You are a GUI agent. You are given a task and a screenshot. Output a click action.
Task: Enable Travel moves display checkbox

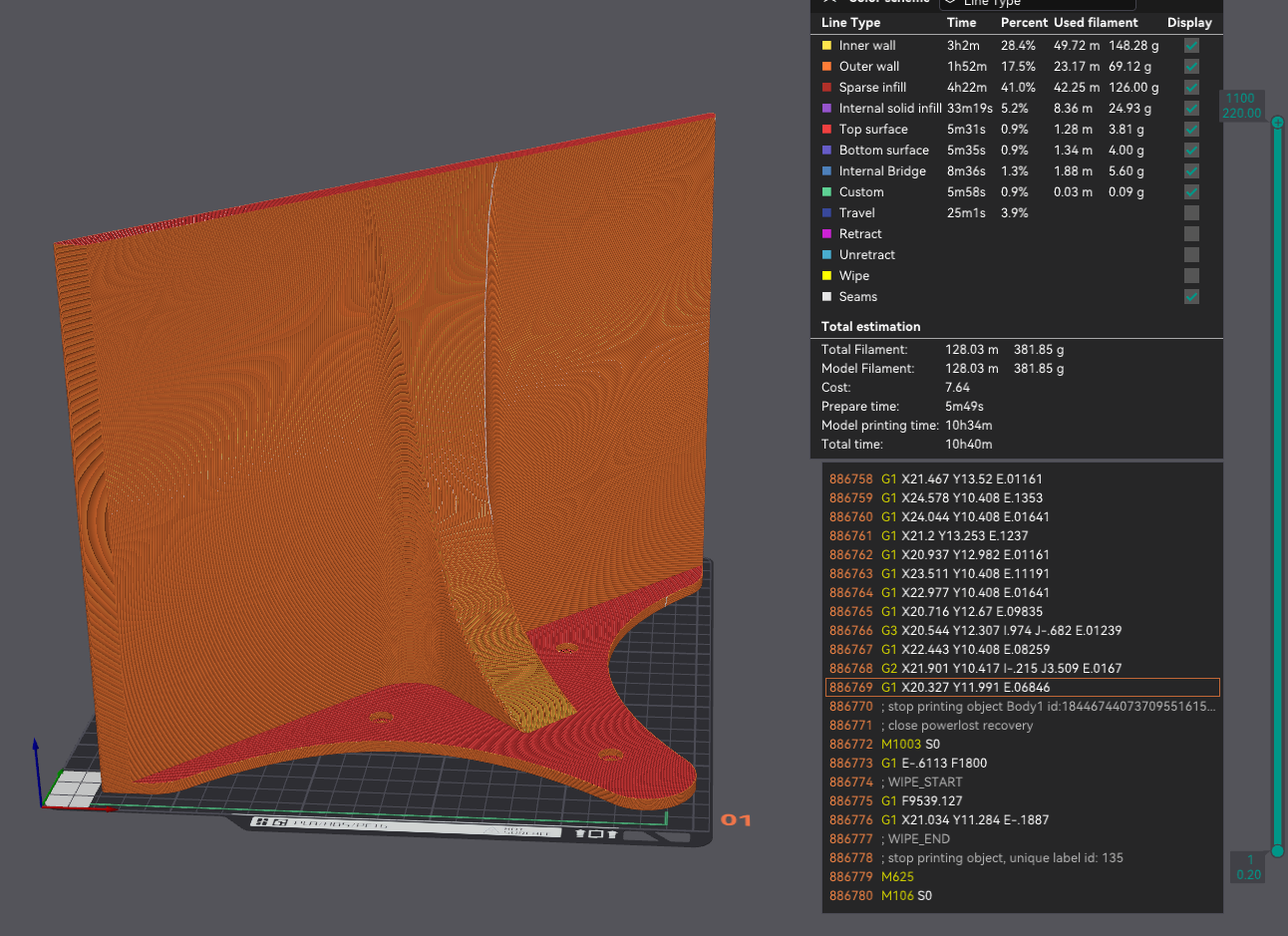click(x=1191, y=212)
